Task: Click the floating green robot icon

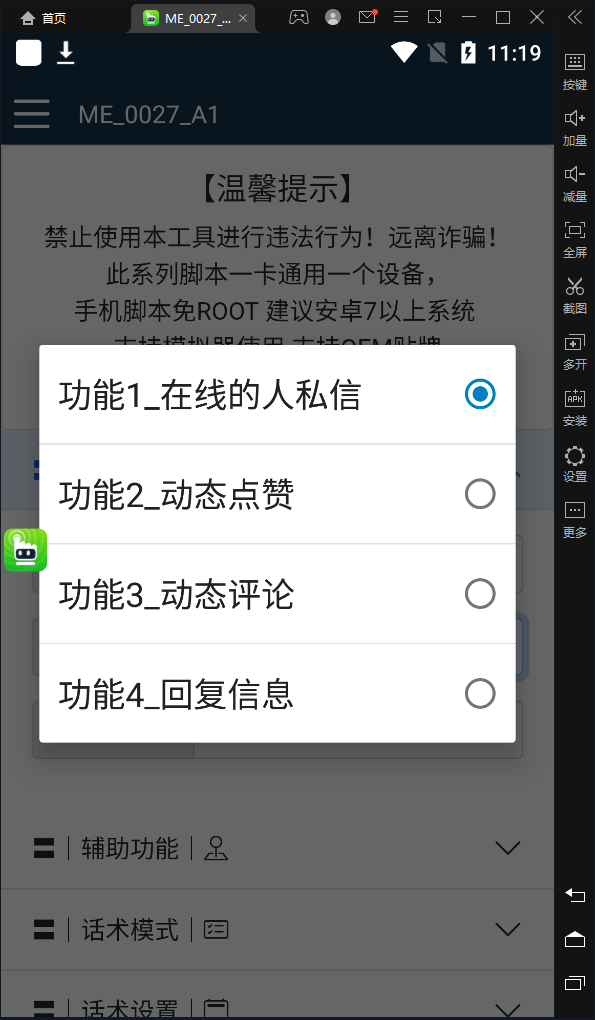Action: pos(25,550)
